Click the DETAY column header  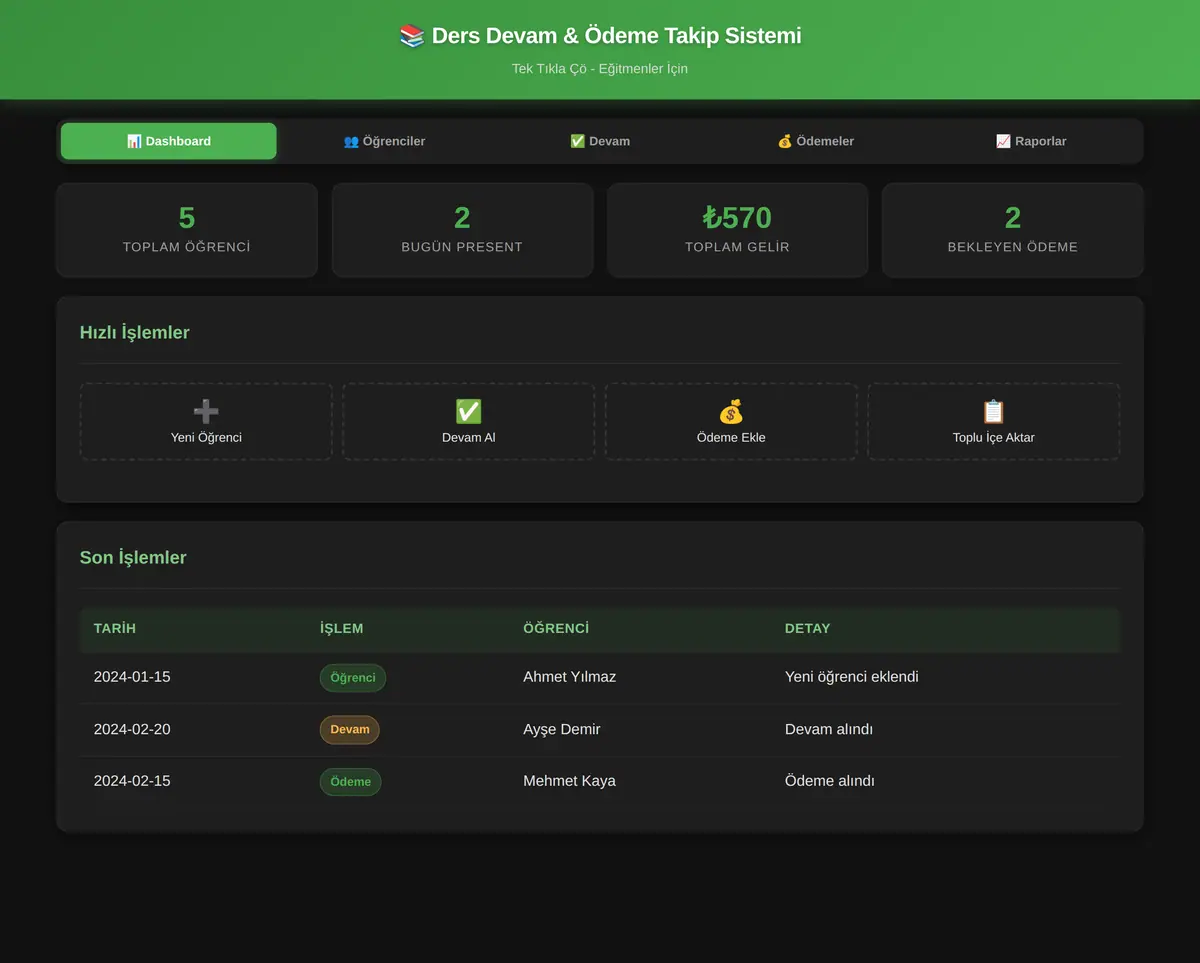pos(808,628)
